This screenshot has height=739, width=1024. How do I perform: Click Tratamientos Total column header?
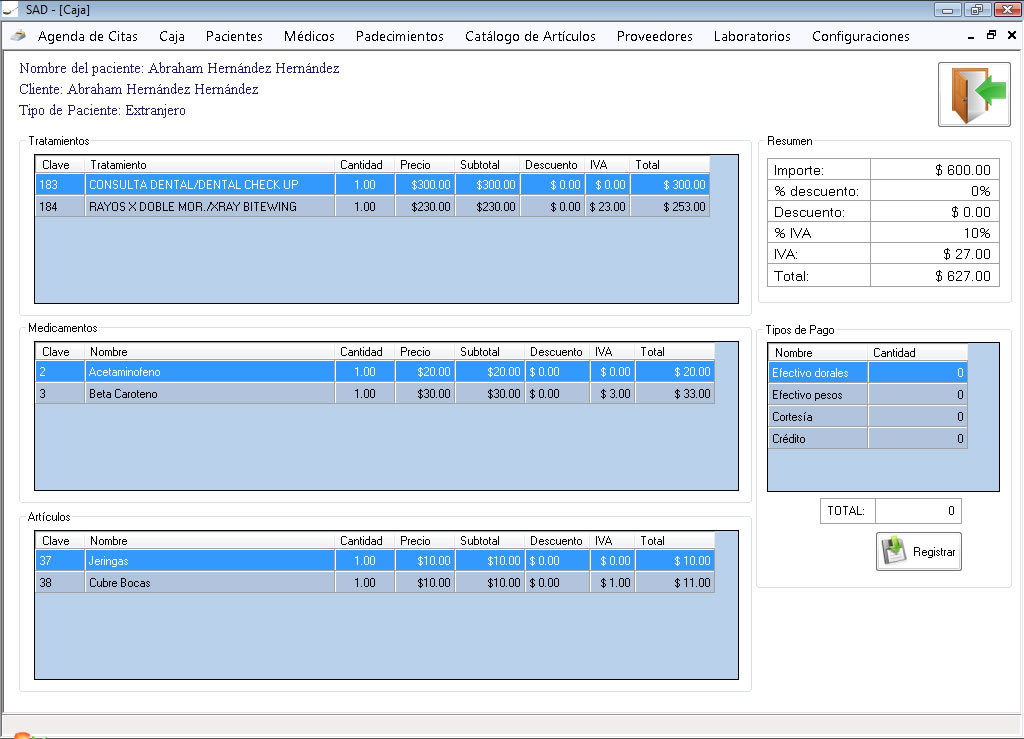[669, 165]
